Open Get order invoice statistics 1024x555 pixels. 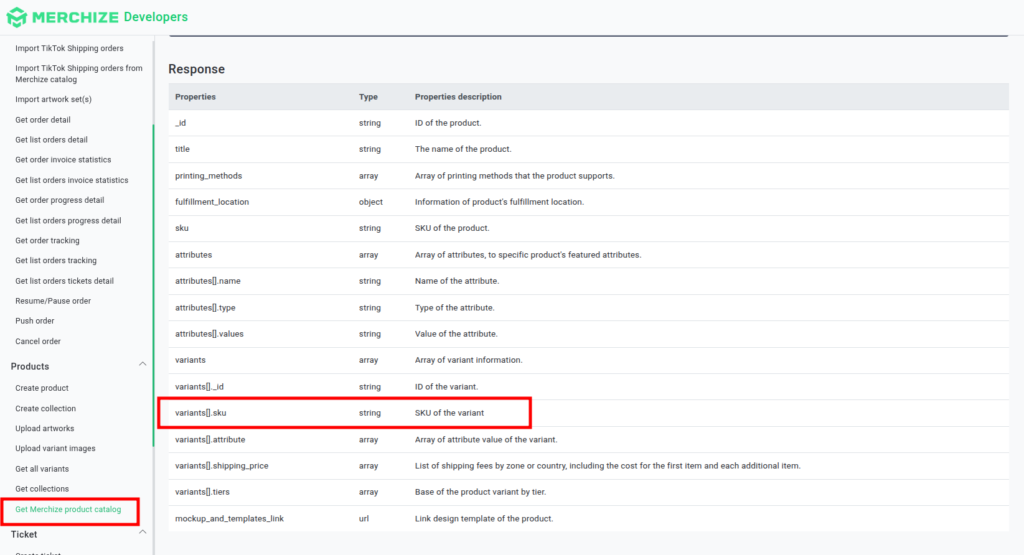pos(63,160)
